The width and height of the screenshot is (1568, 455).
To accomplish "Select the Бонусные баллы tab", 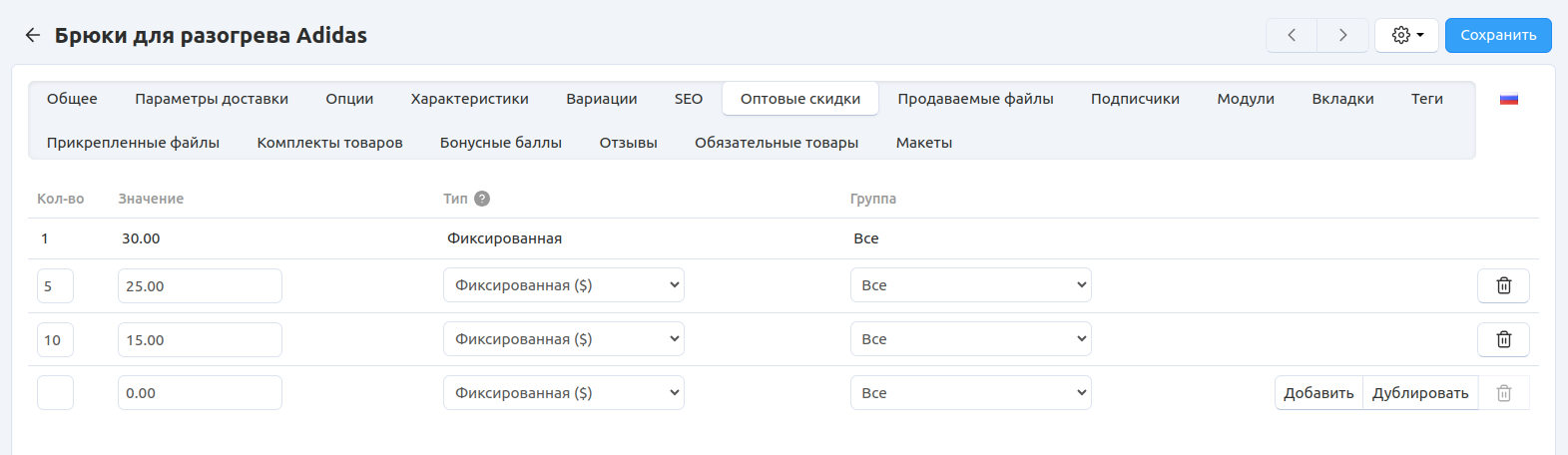I will tap(500, 143).
